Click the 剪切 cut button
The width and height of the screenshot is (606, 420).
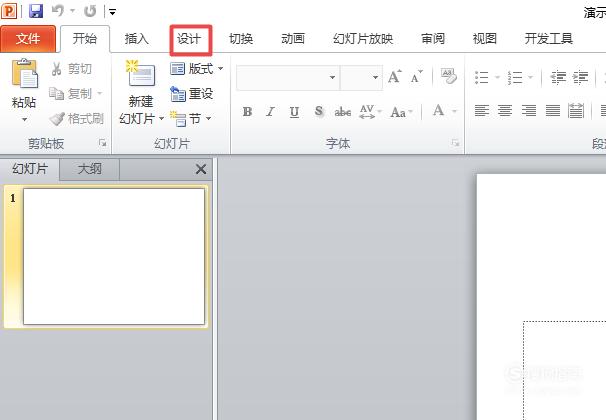[x=72, y=69]
